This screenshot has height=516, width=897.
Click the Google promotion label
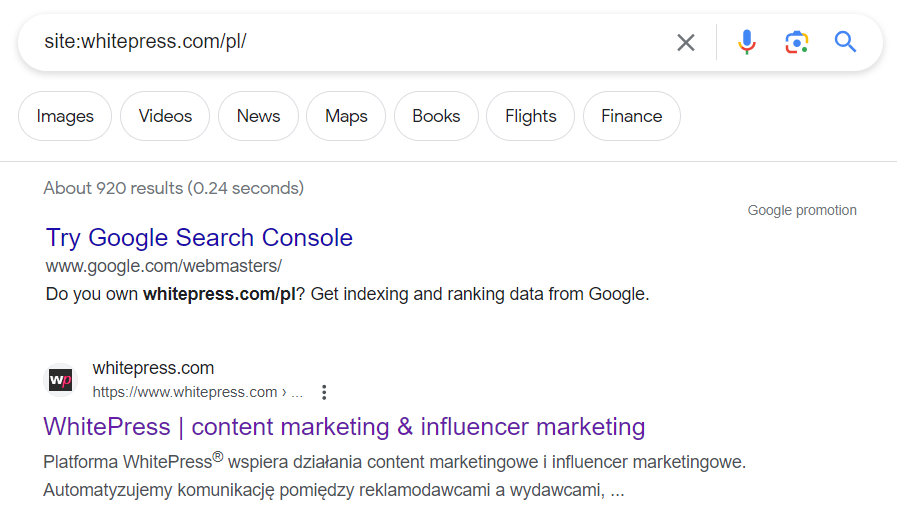802,211
